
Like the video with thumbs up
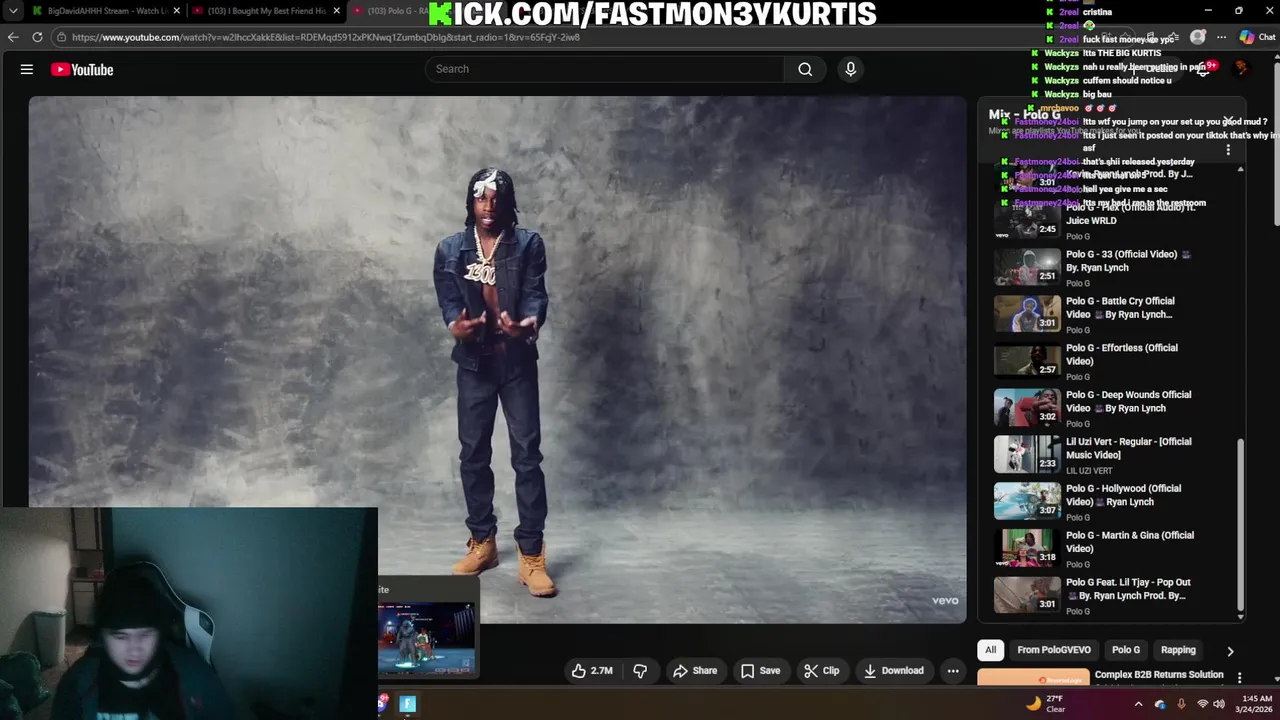click(591, 671)
